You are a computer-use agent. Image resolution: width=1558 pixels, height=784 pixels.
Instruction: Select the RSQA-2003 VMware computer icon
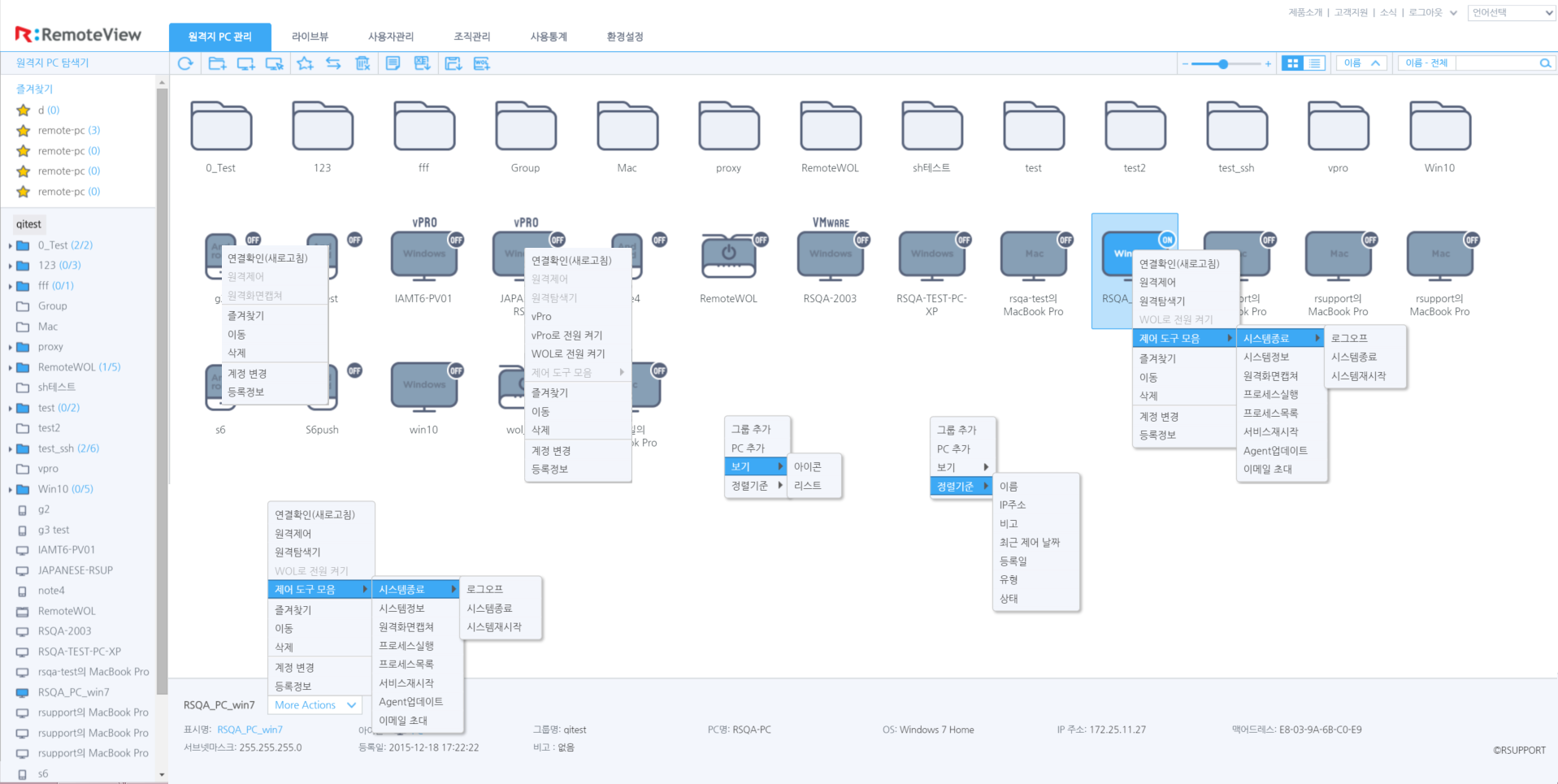tap(831, 255)
